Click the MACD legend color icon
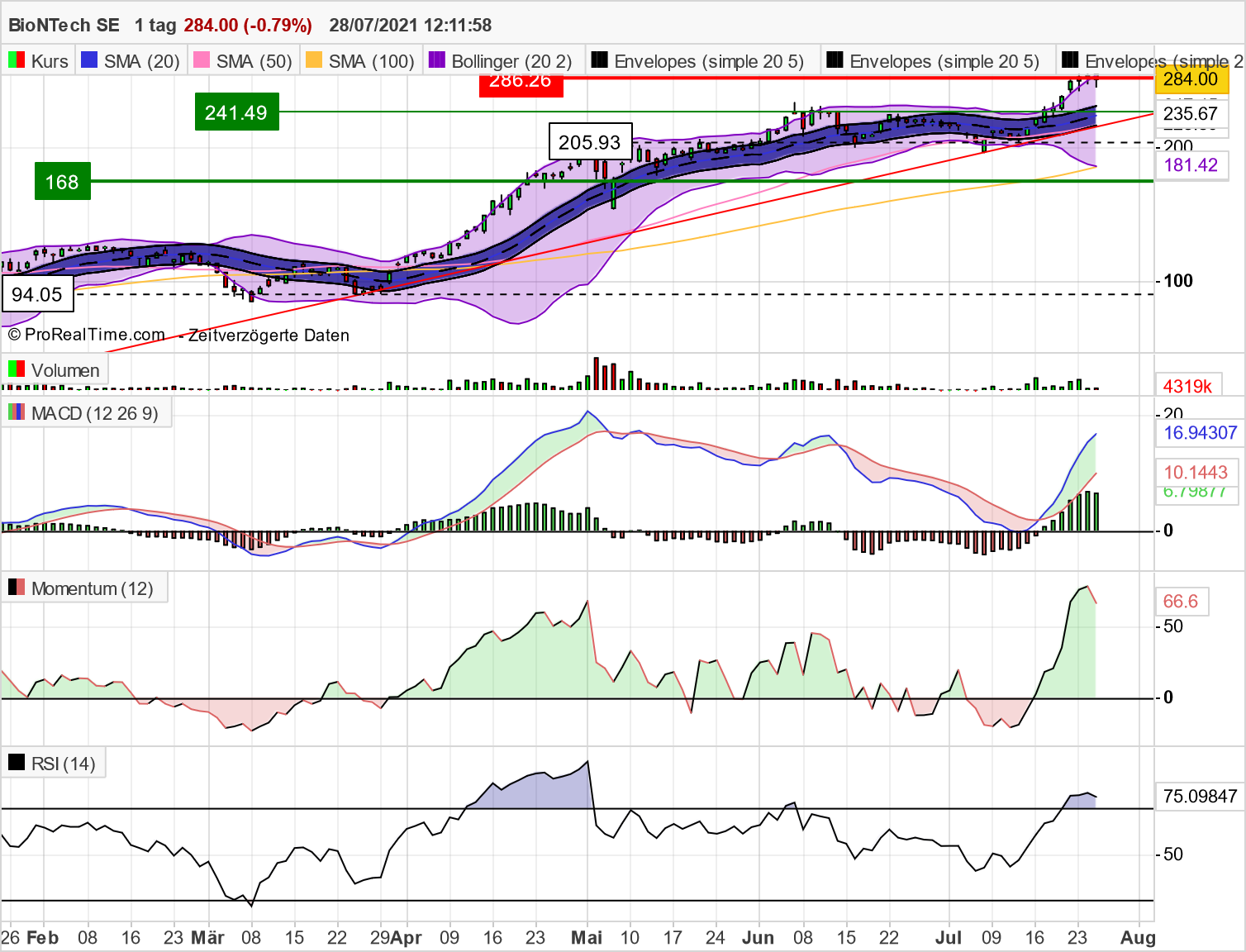 15,413
